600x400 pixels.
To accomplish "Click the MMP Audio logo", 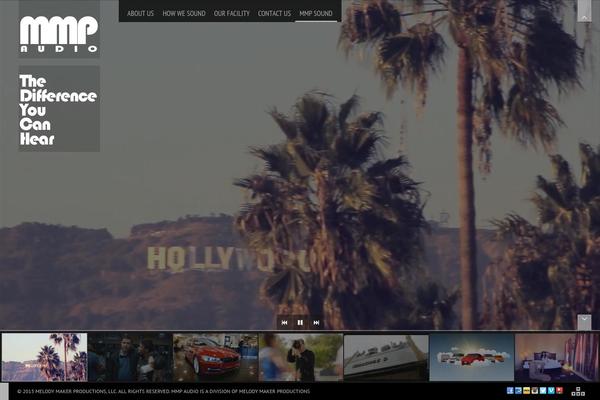I will click(59, 34).
